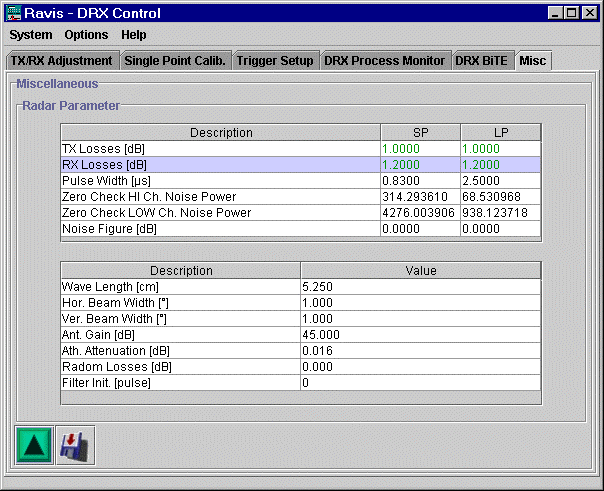Viewport: 604px width, 491px height.
Task: Click the lower table's Description column header
Action: pos(181,270)
